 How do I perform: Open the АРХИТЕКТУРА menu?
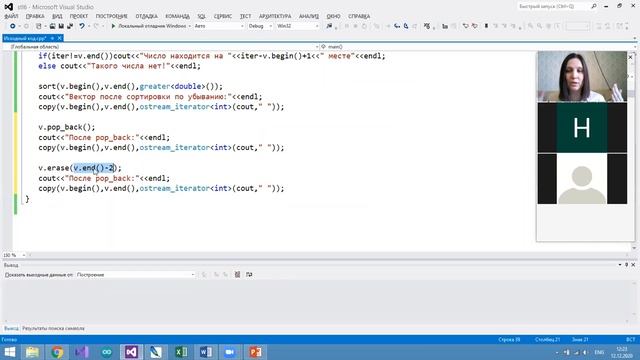click(275, 16)
